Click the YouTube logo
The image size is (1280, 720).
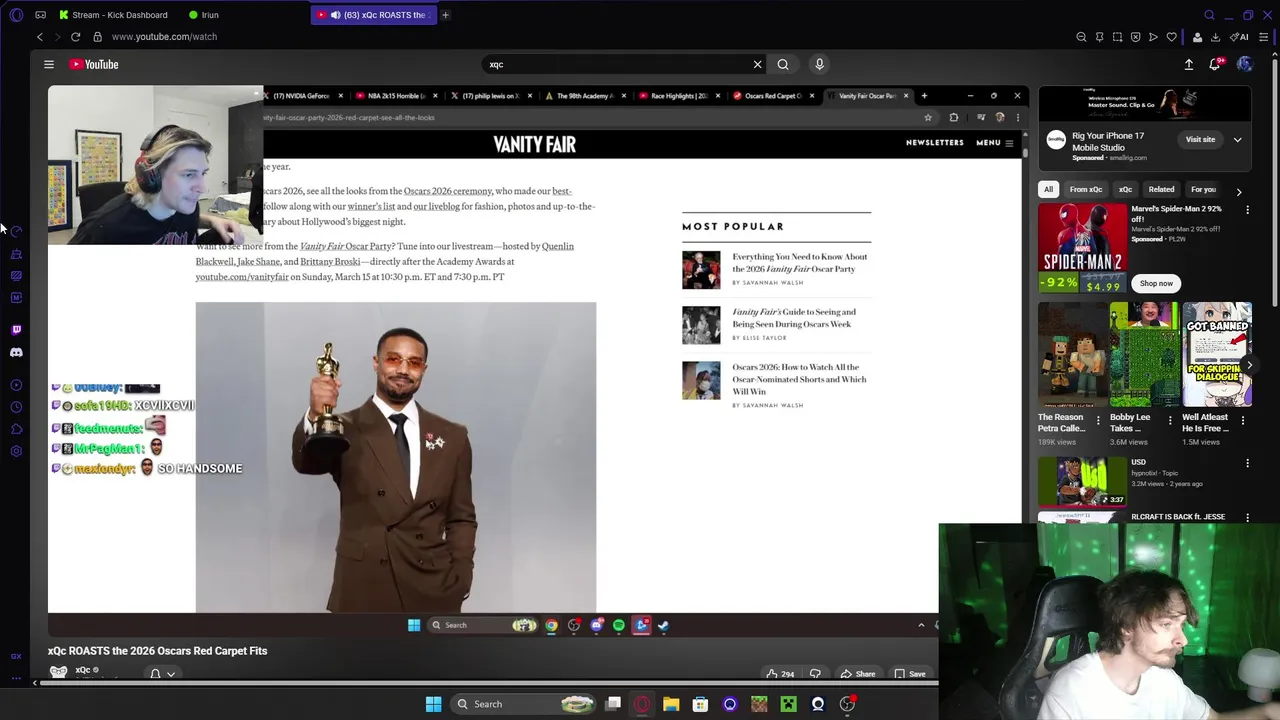tap(94, 64)
